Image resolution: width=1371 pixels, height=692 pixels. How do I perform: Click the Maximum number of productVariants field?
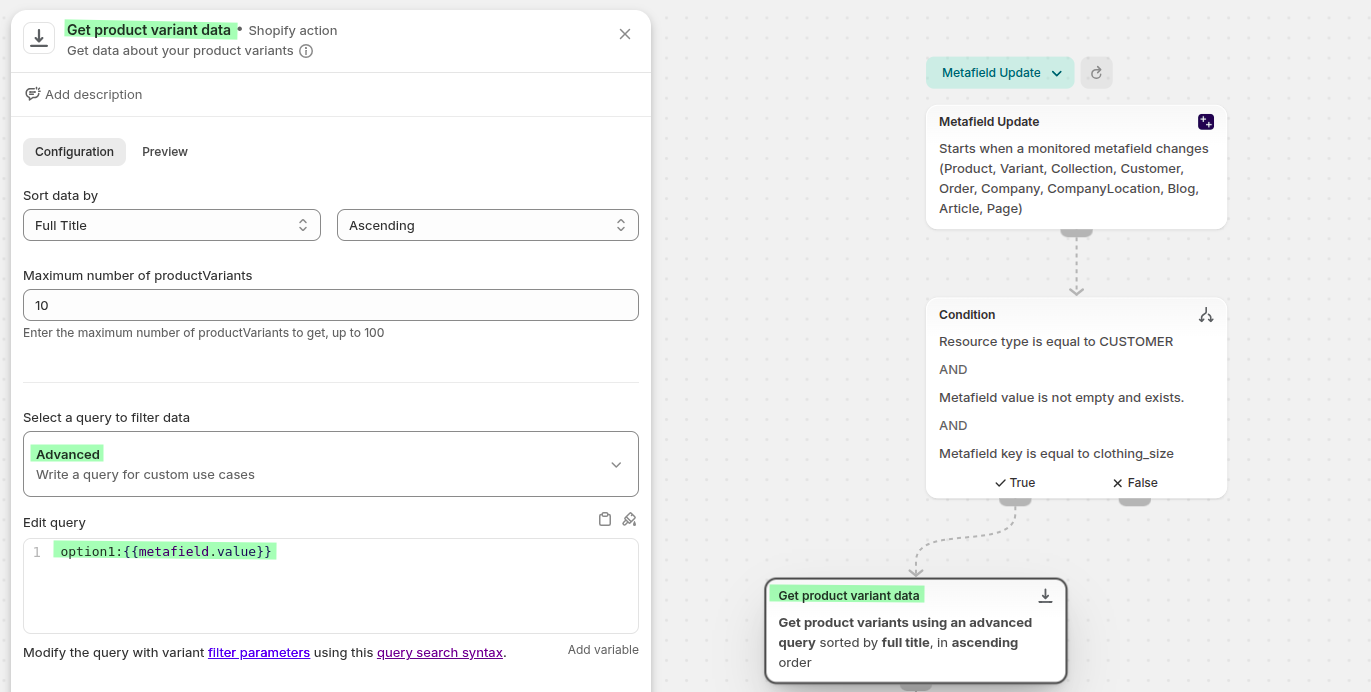point(330,305)
